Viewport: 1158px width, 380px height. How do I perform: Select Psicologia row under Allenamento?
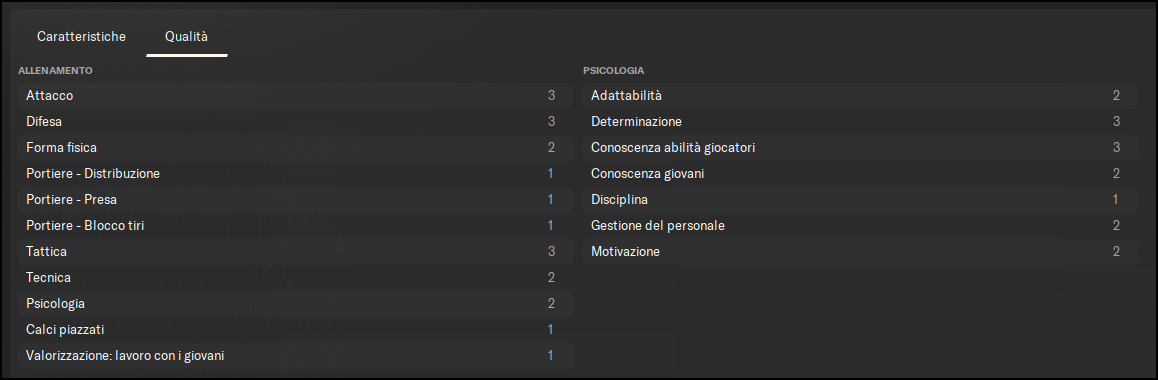pyautogui.click(x=295, y=304)
